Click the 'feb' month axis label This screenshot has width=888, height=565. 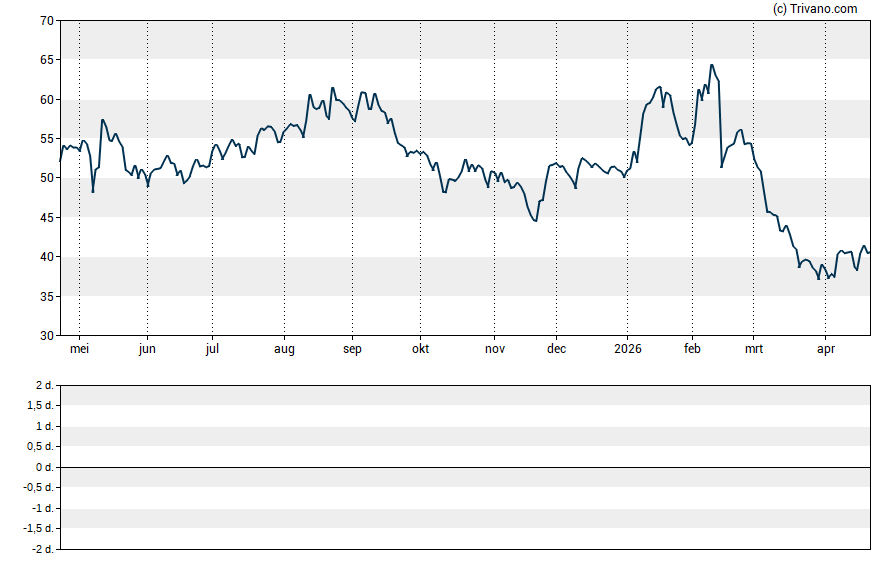pyautogui.click(x=692, y=349)
